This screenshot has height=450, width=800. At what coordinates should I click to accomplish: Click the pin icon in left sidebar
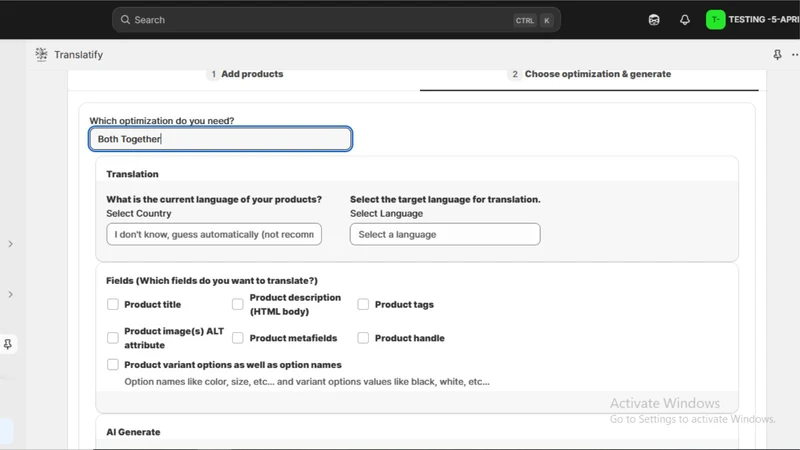[8, 344]
